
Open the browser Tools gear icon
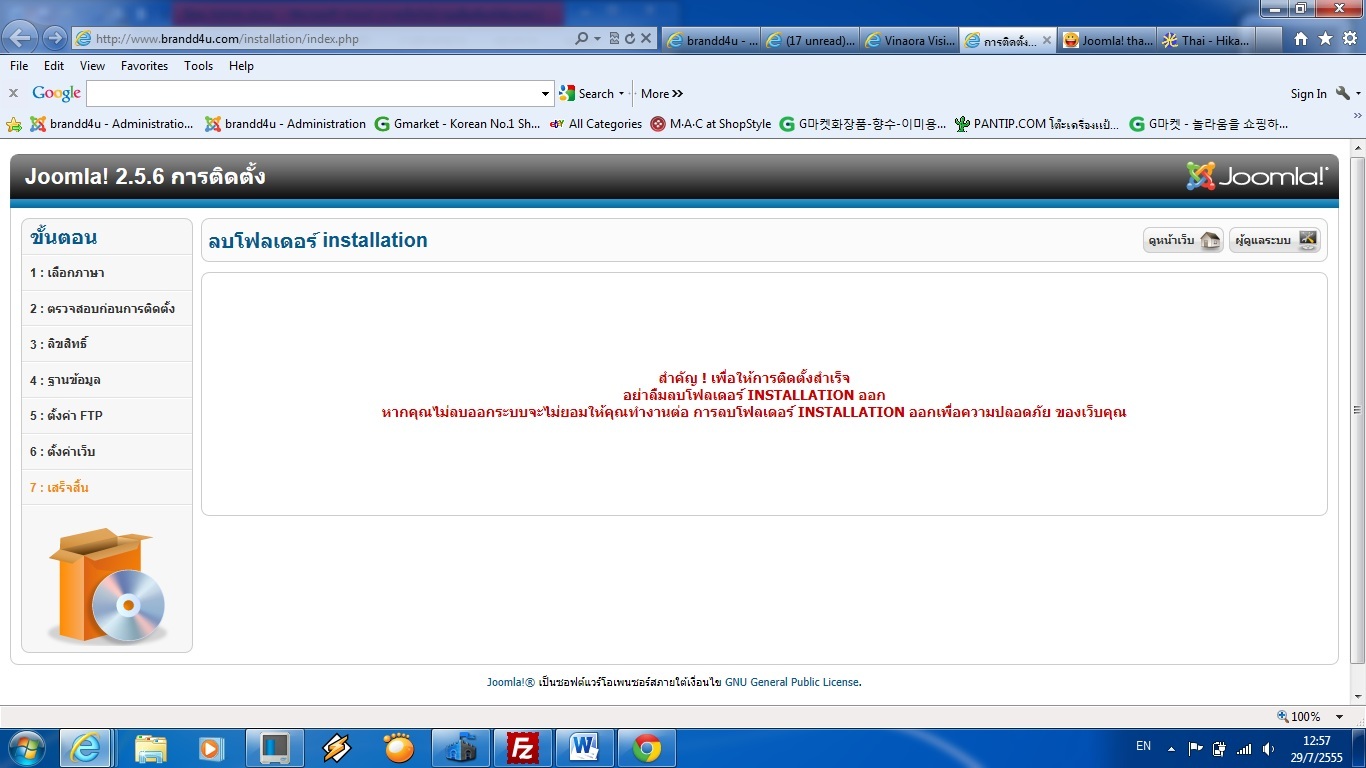pos(1349,39)
